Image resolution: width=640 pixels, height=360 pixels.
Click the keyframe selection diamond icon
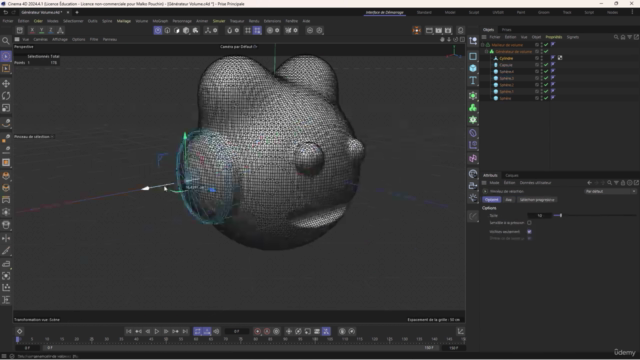20,331
